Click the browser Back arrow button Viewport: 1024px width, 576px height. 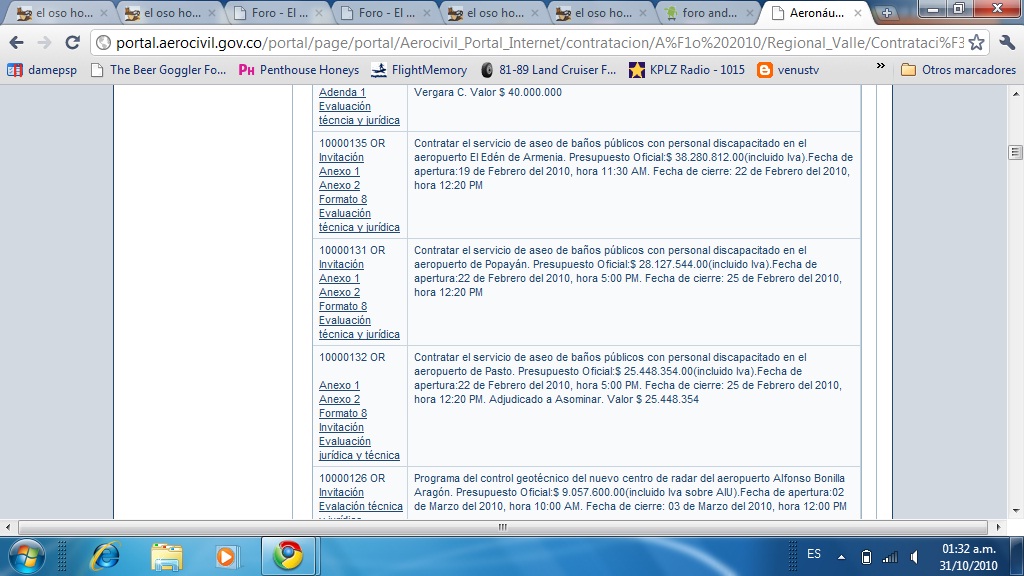click(x=17, y=42)
